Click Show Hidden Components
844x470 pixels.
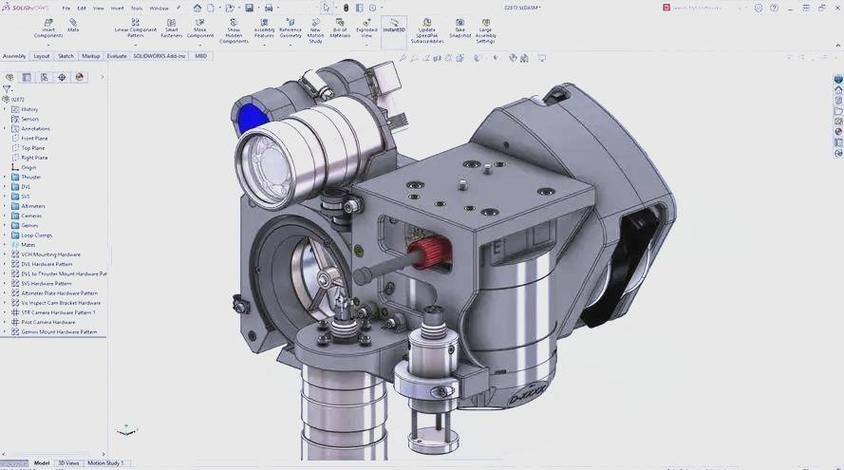[234, 31]
